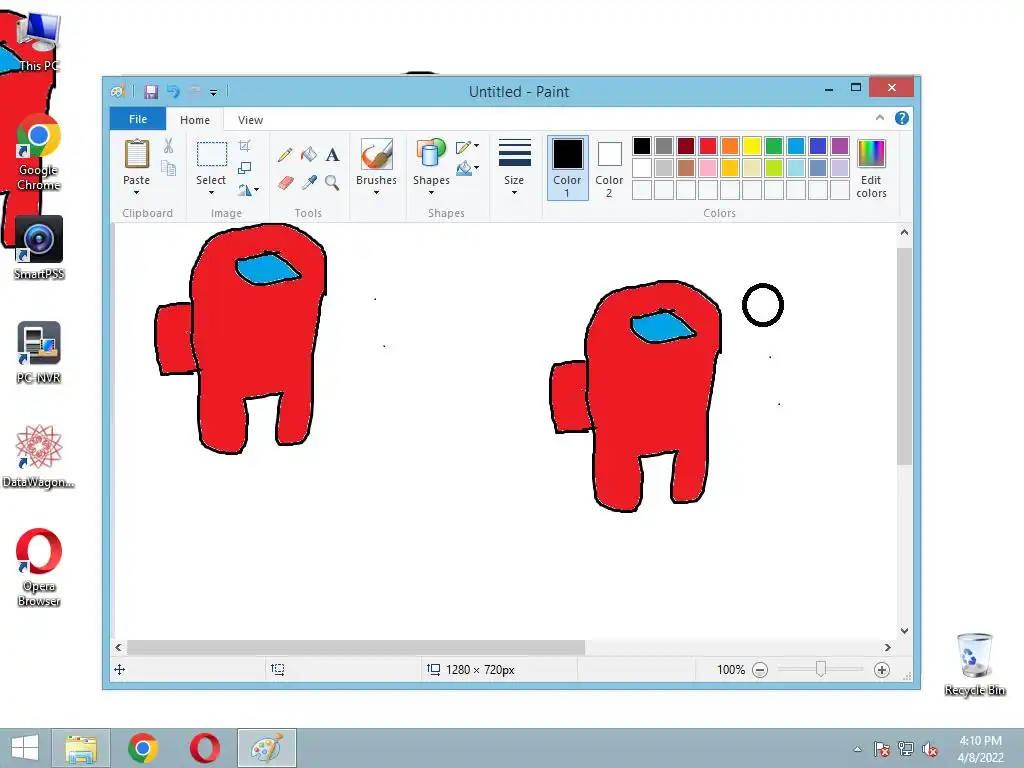Pick the yellow color swatch

(x=752, y=146)
